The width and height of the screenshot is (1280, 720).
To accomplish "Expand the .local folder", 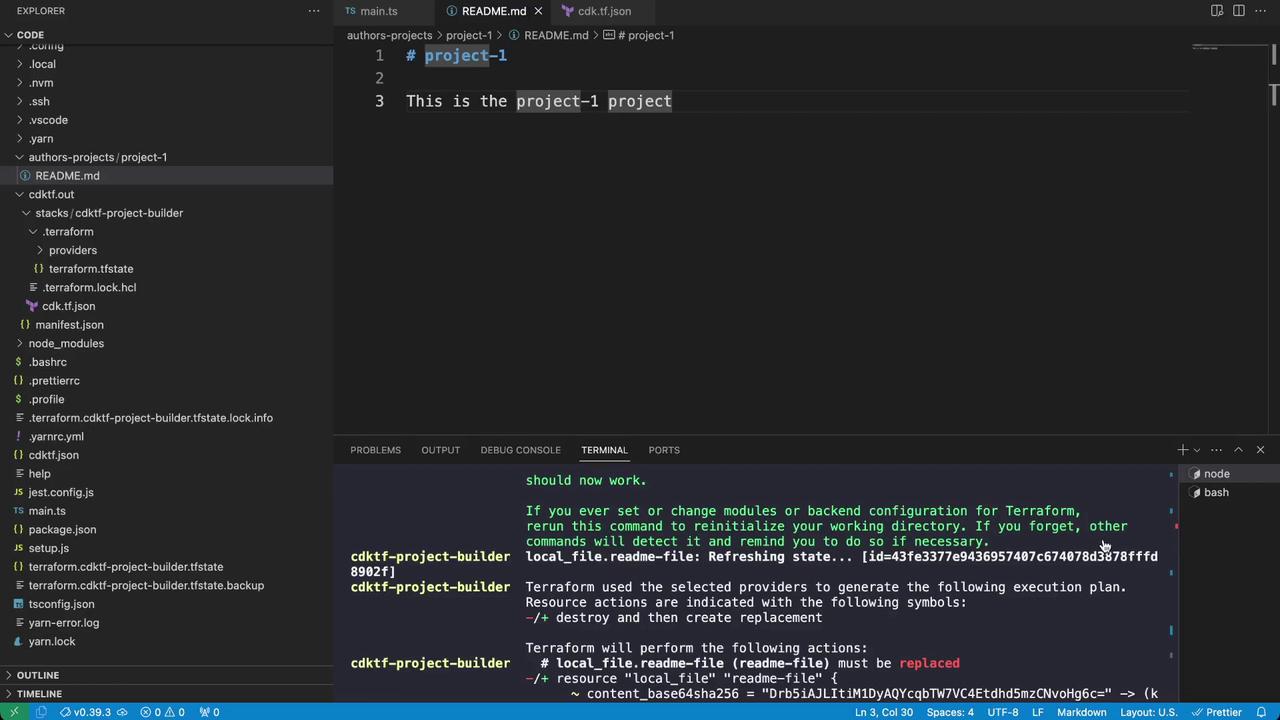I will click(x=42, y=64).
